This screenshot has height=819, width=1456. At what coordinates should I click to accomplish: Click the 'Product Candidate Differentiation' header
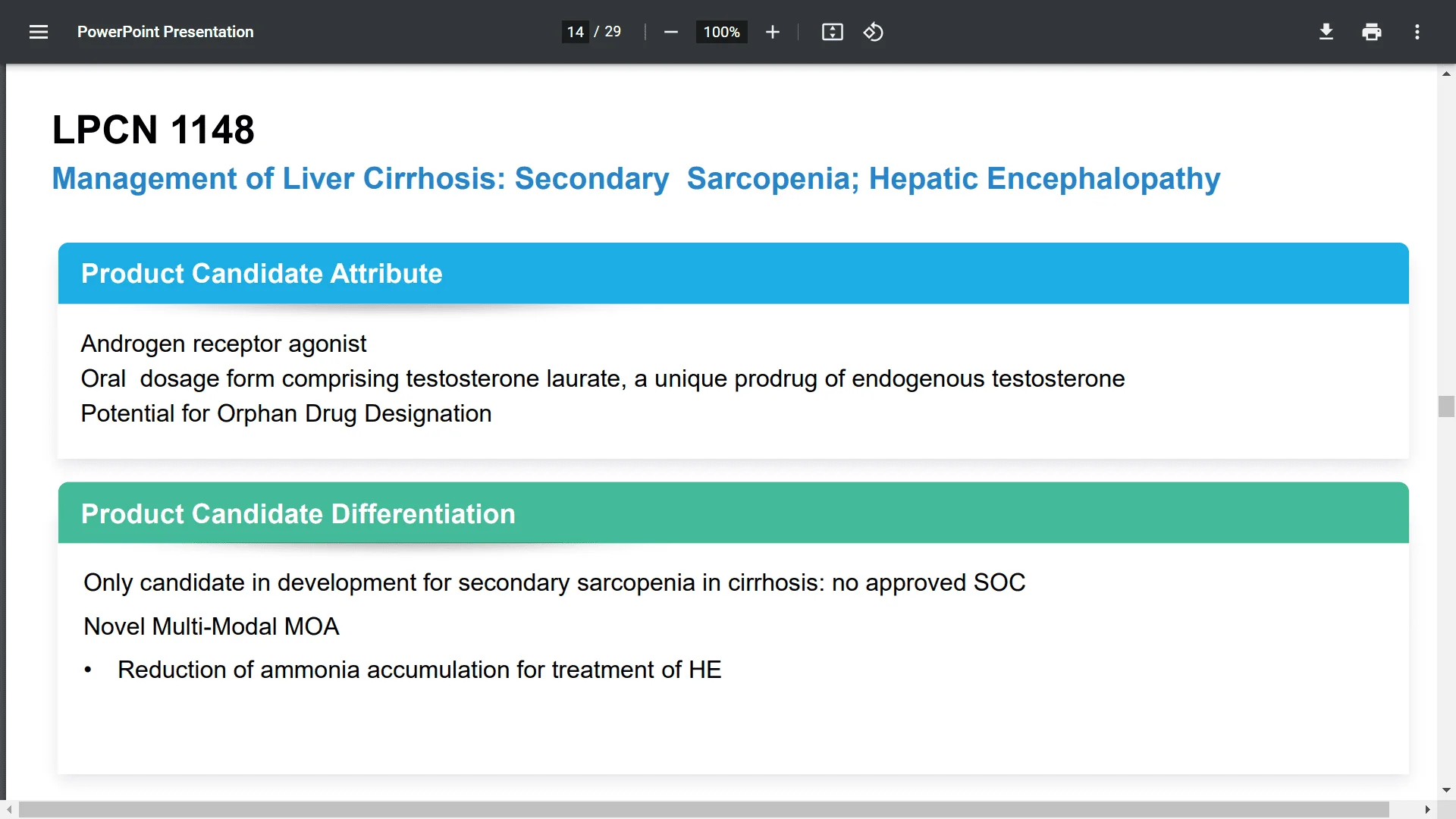[298, 514]
